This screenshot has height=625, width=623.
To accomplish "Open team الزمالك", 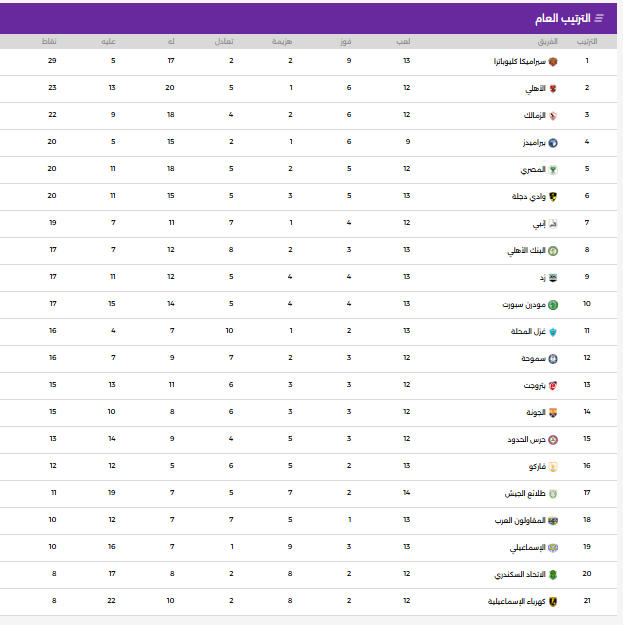I will pos(535,116).
